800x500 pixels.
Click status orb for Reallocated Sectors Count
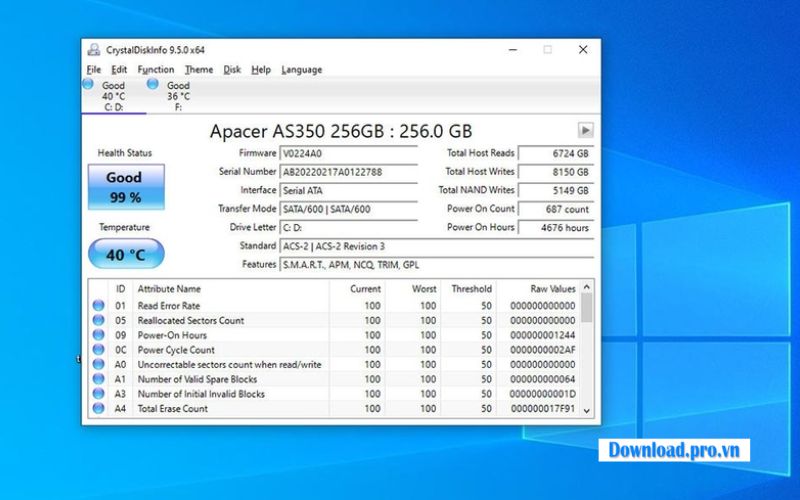pyautogui.click(x=98, y=320)
